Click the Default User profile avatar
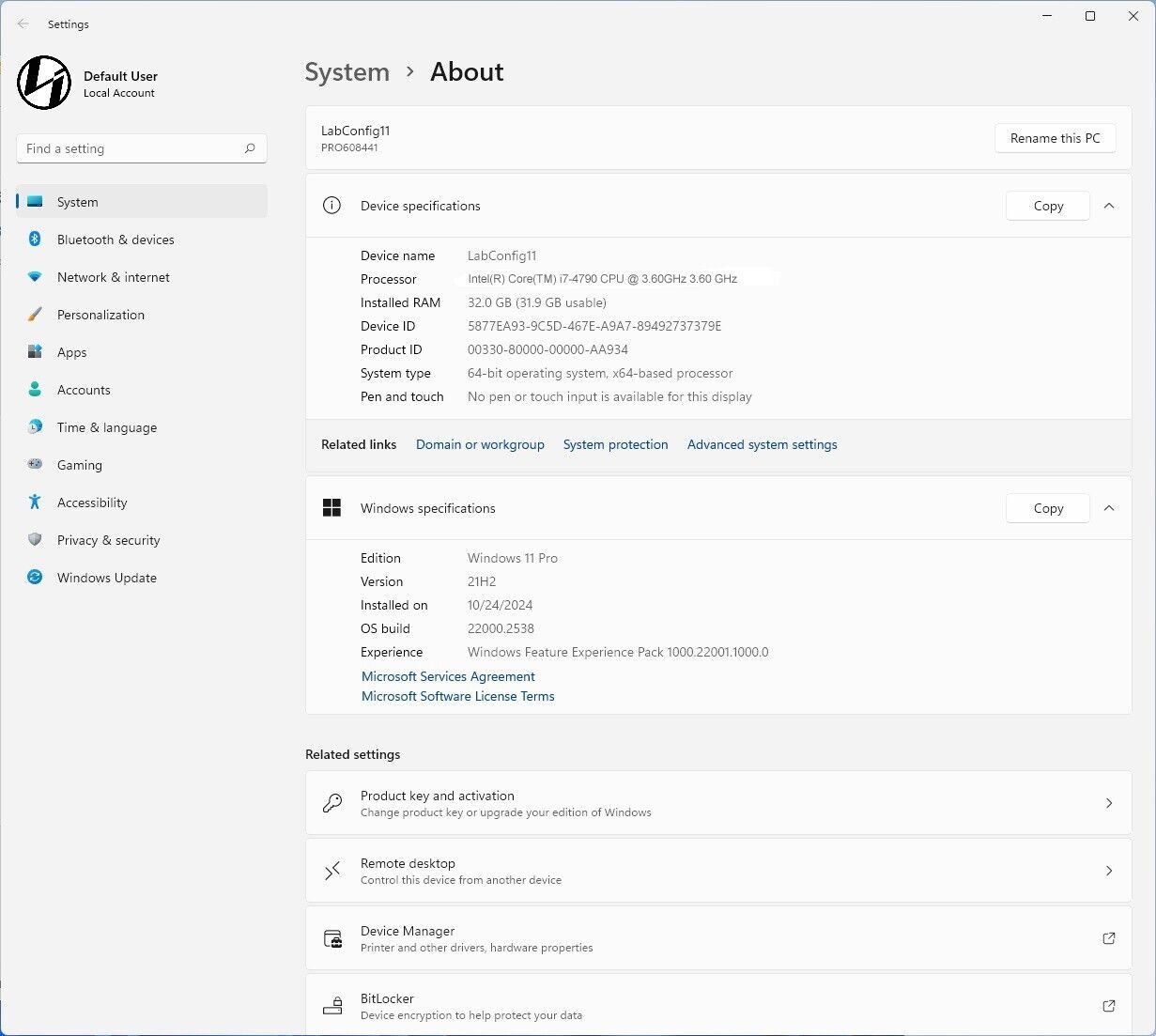 pos(44,83)
